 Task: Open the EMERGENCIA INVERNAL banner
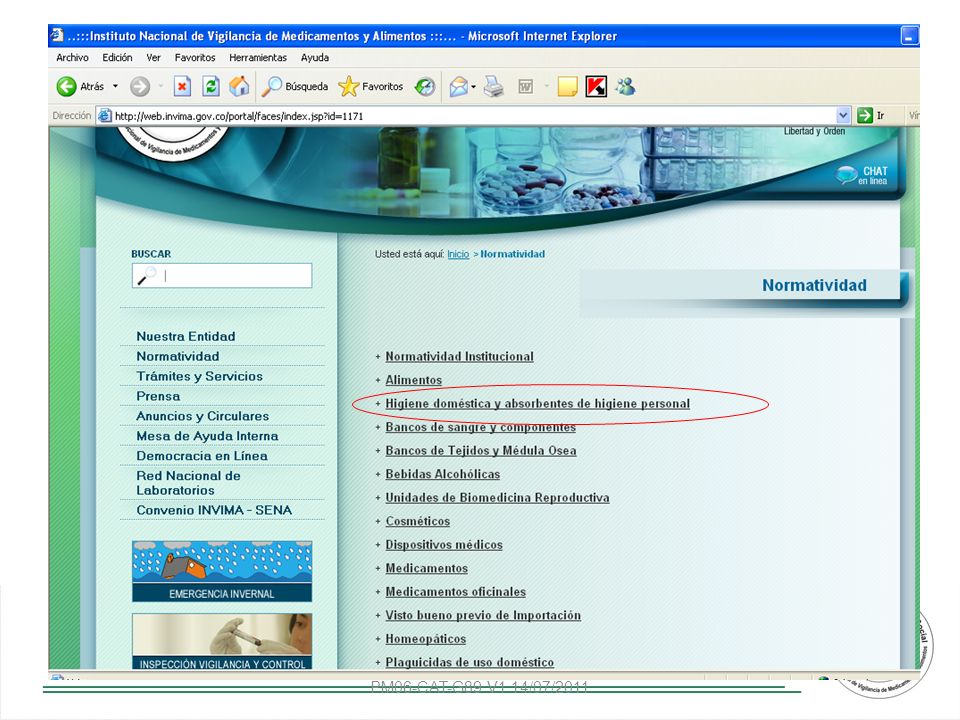[x=222, y=571]
